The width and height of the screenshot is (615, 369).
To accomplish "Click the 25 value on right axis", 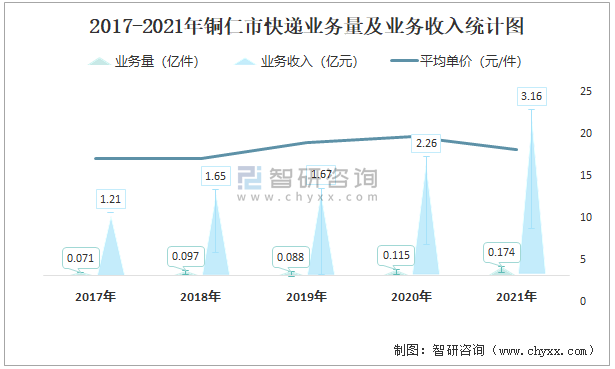I will click(586, 91).
